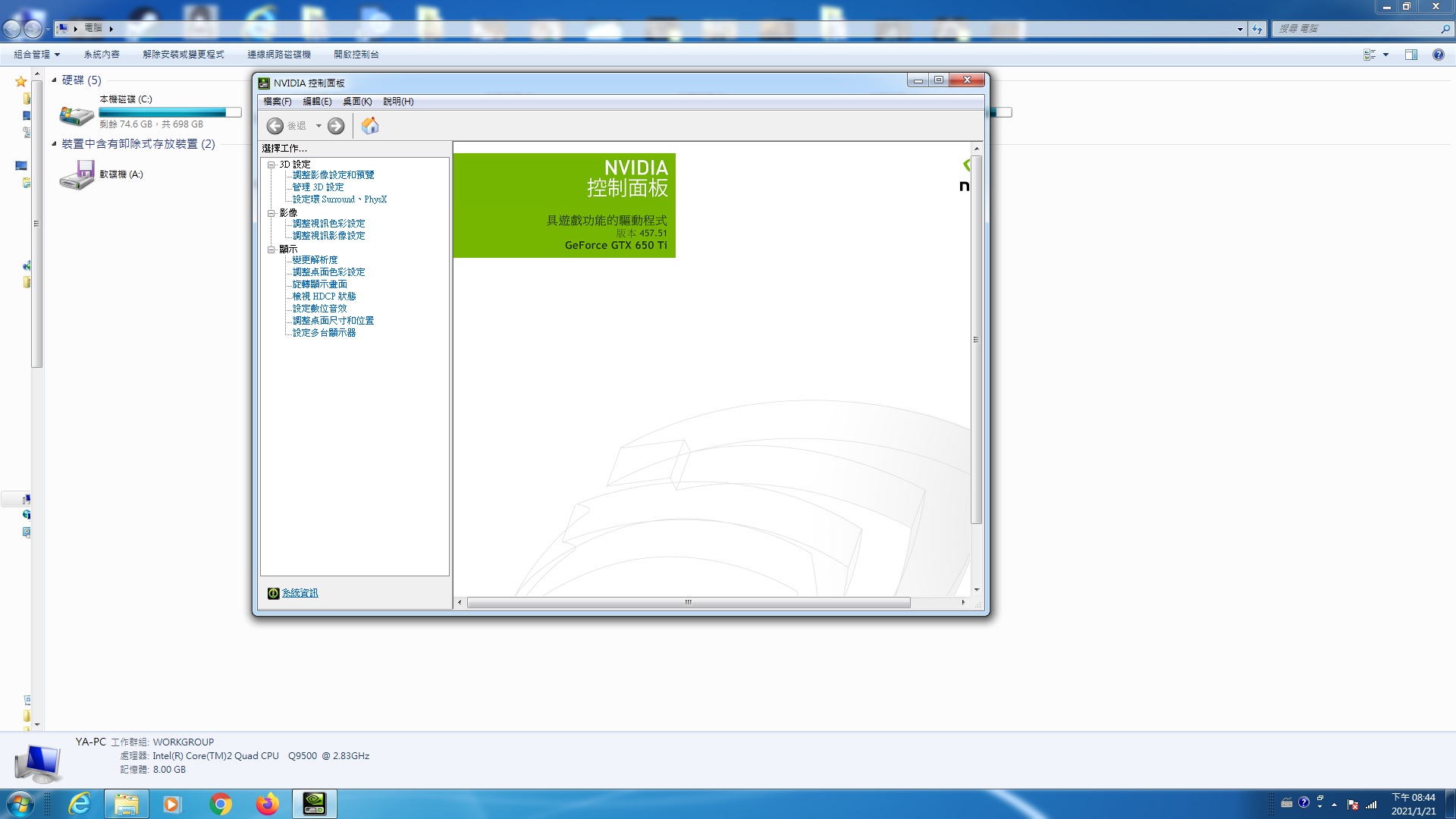Collapse the 3D 設定 tree node

[x=271, y=165]
